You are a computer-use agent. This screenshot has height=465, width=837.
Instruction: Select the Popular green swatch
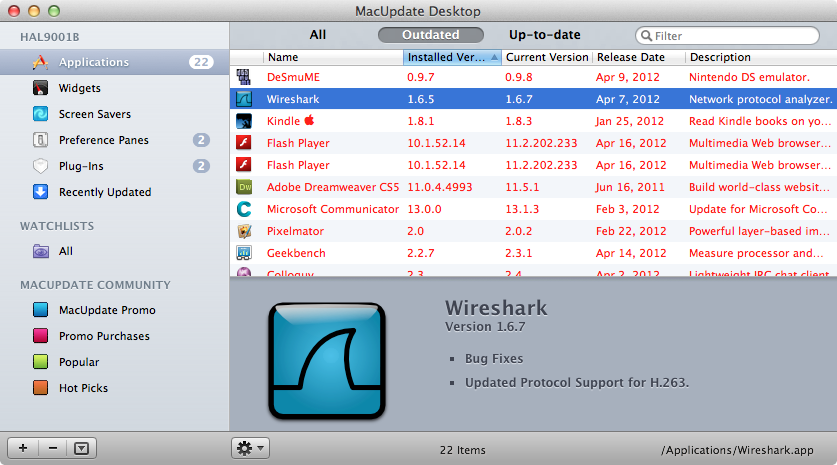tap(40, 362)
